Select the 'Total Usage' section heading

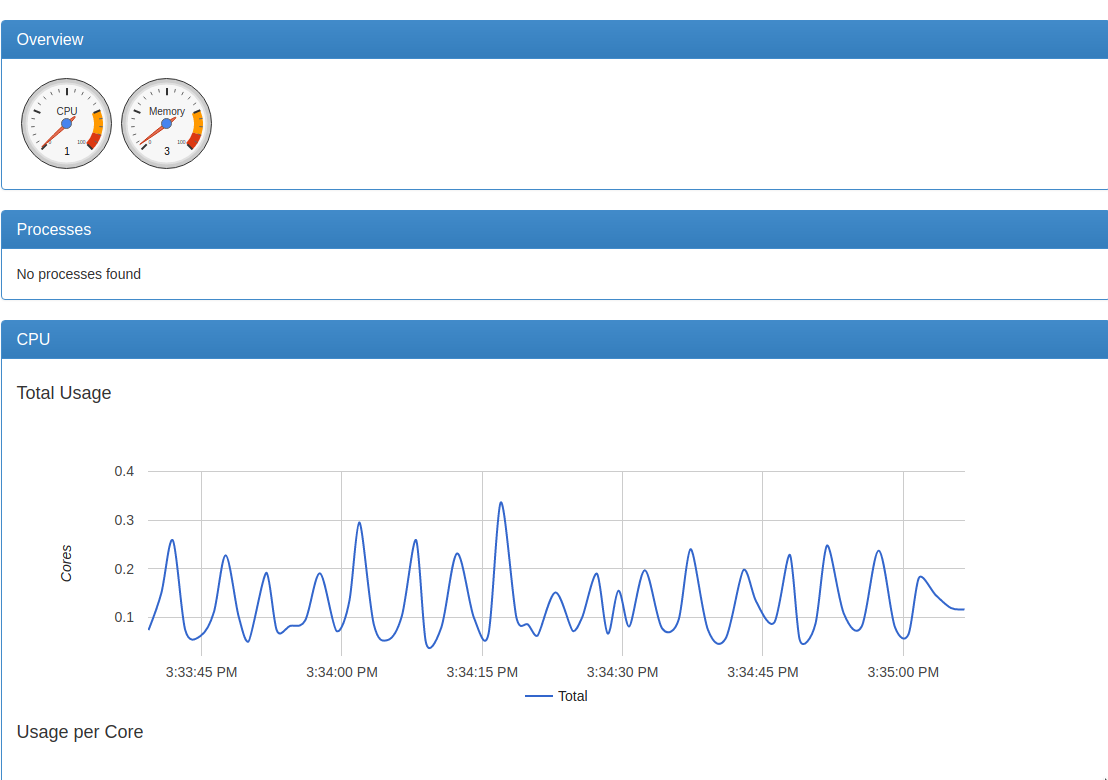pos(63,393)
